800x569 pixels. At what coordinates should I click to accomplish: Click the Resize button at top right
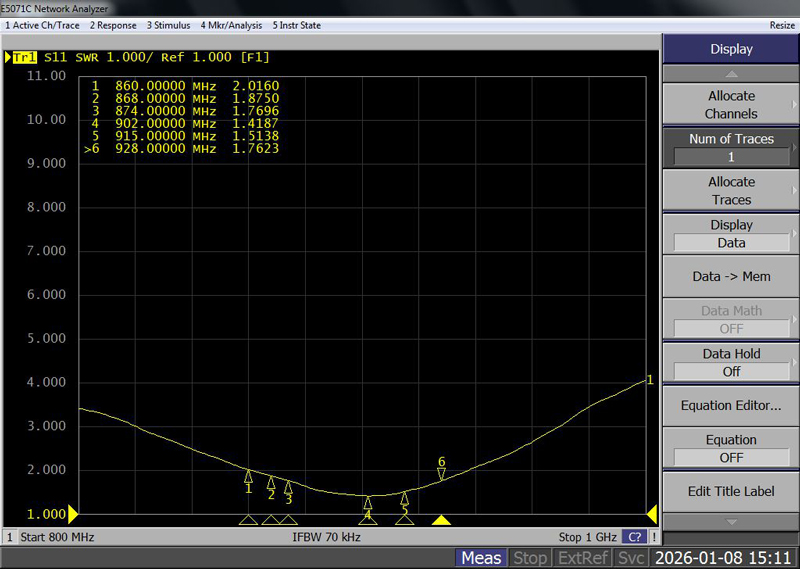click(781, 25)
